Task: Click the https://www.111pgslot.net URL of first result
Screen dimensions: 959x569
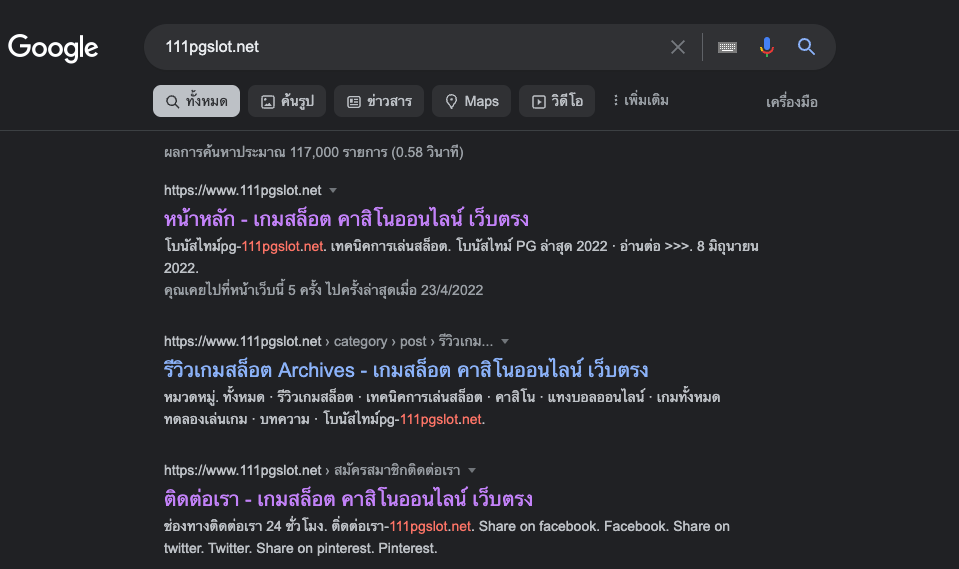Action: (x=243, y=190)
